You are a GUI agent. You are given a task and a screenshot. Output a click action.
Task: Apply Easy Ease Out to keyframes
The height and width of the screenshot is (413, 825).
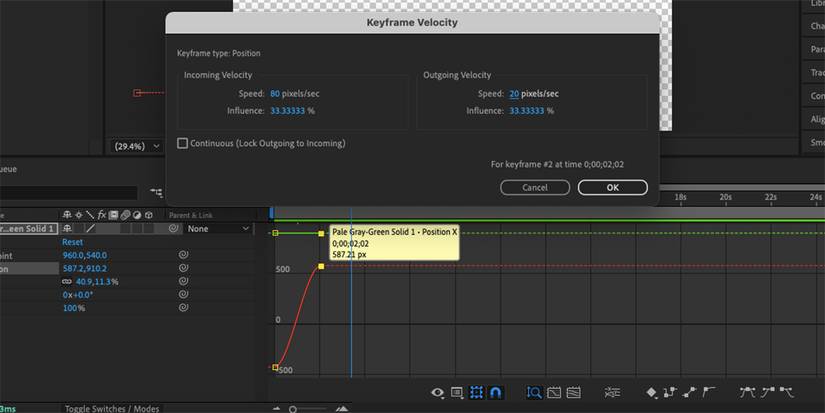tap(787, 392)
